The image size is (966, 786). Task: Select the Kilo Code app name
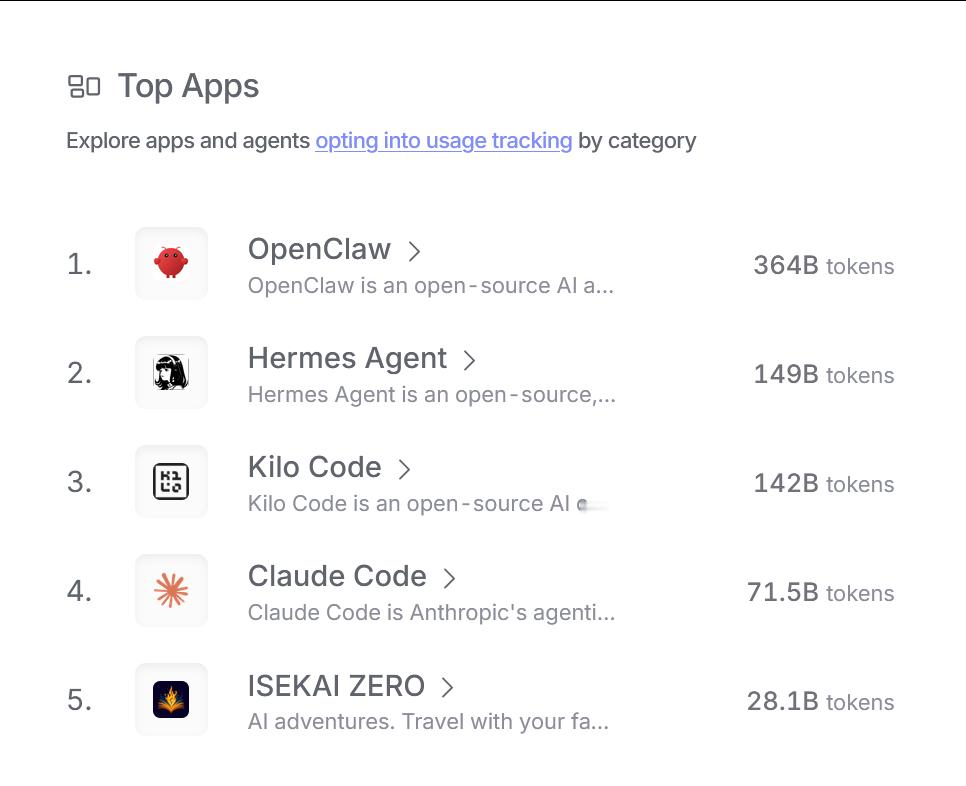pyautogui.click(x=314, y=468)
